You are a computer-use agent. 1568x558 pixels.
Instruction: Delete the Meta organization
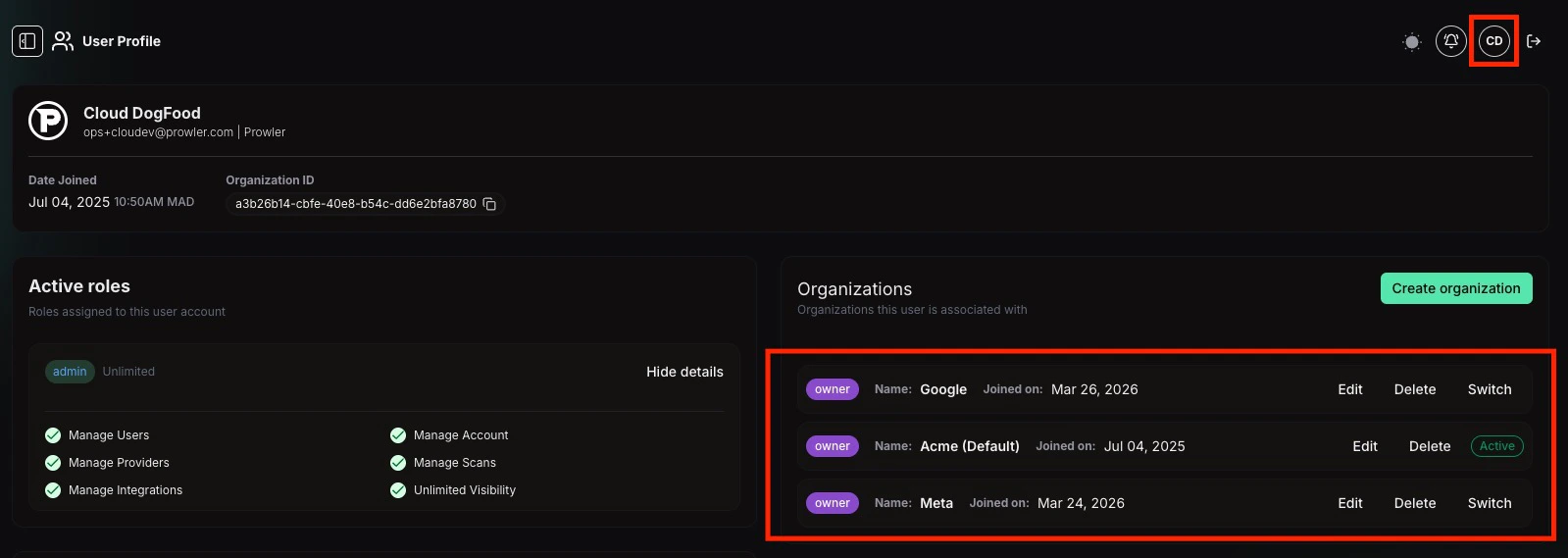(1415, 503)
